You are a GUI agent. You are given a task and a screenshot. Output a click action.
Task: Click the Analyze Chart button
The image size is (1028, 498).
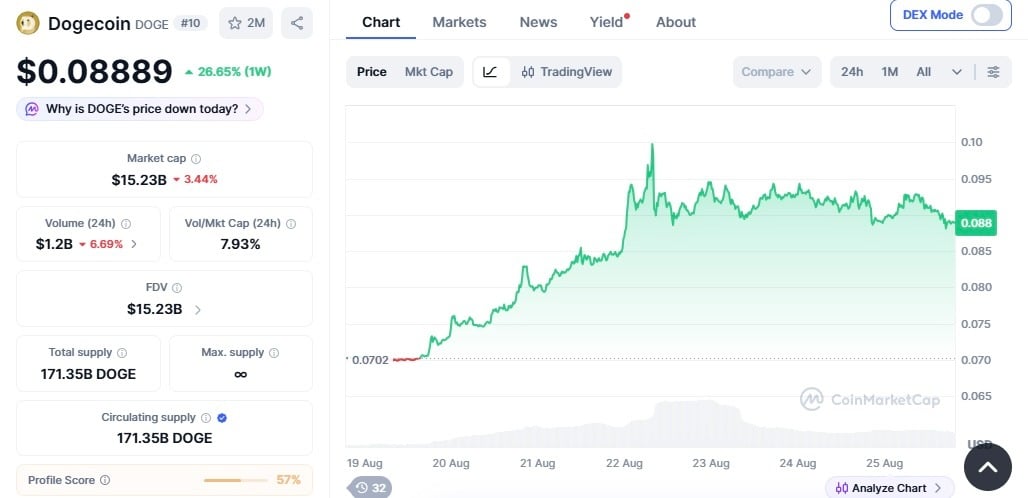(890, 488)
